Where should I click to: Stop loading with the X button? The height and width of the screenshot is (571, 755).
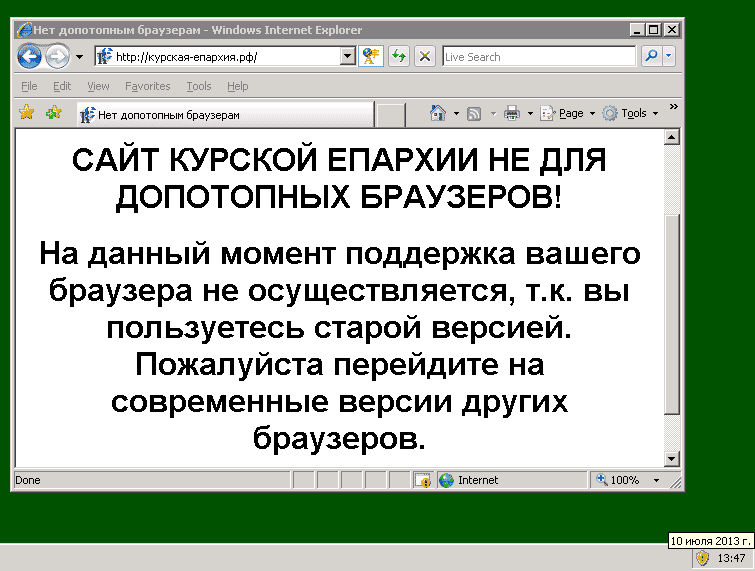click(425, 56)
